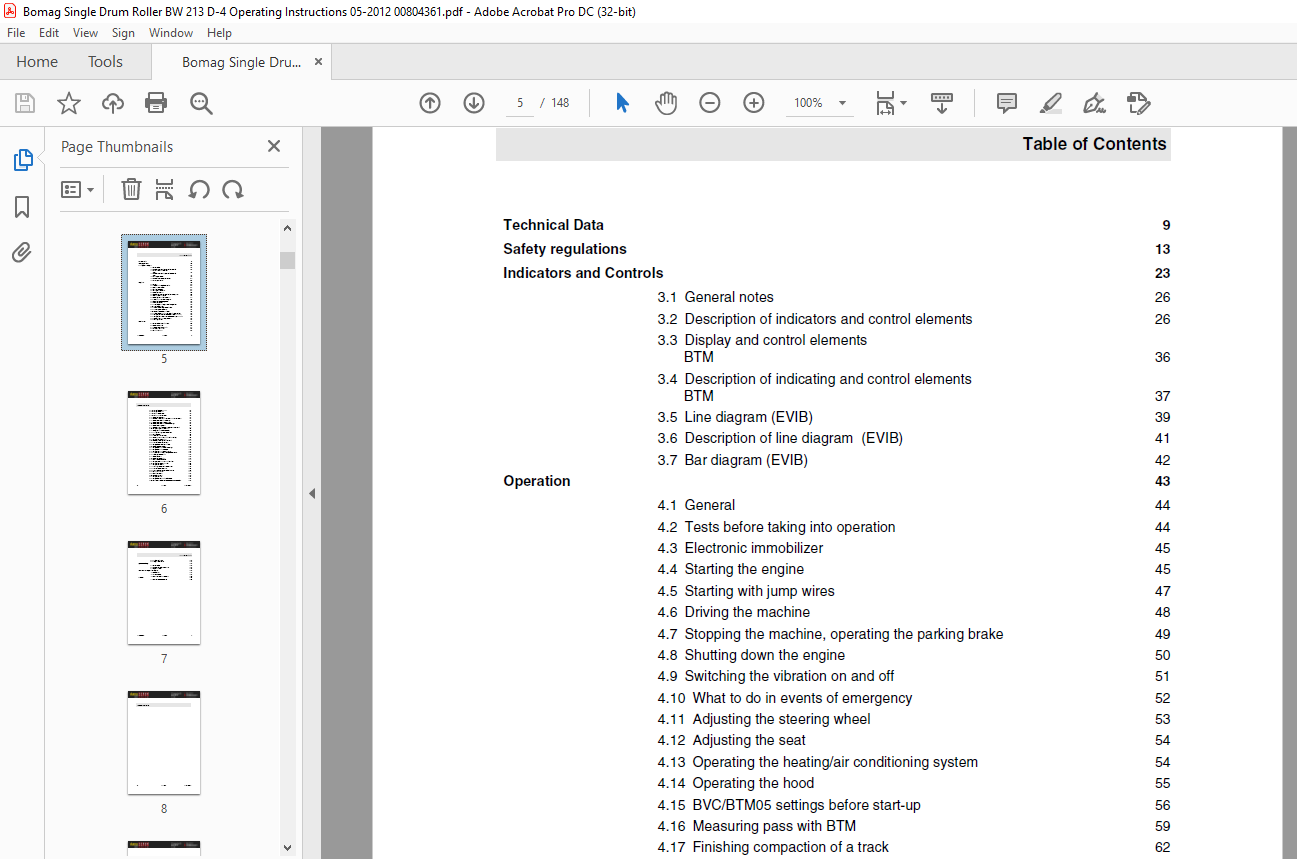Click 3.1 General notes entry
This screenshot has height=859, width=1297.
(x=715, y=297)
